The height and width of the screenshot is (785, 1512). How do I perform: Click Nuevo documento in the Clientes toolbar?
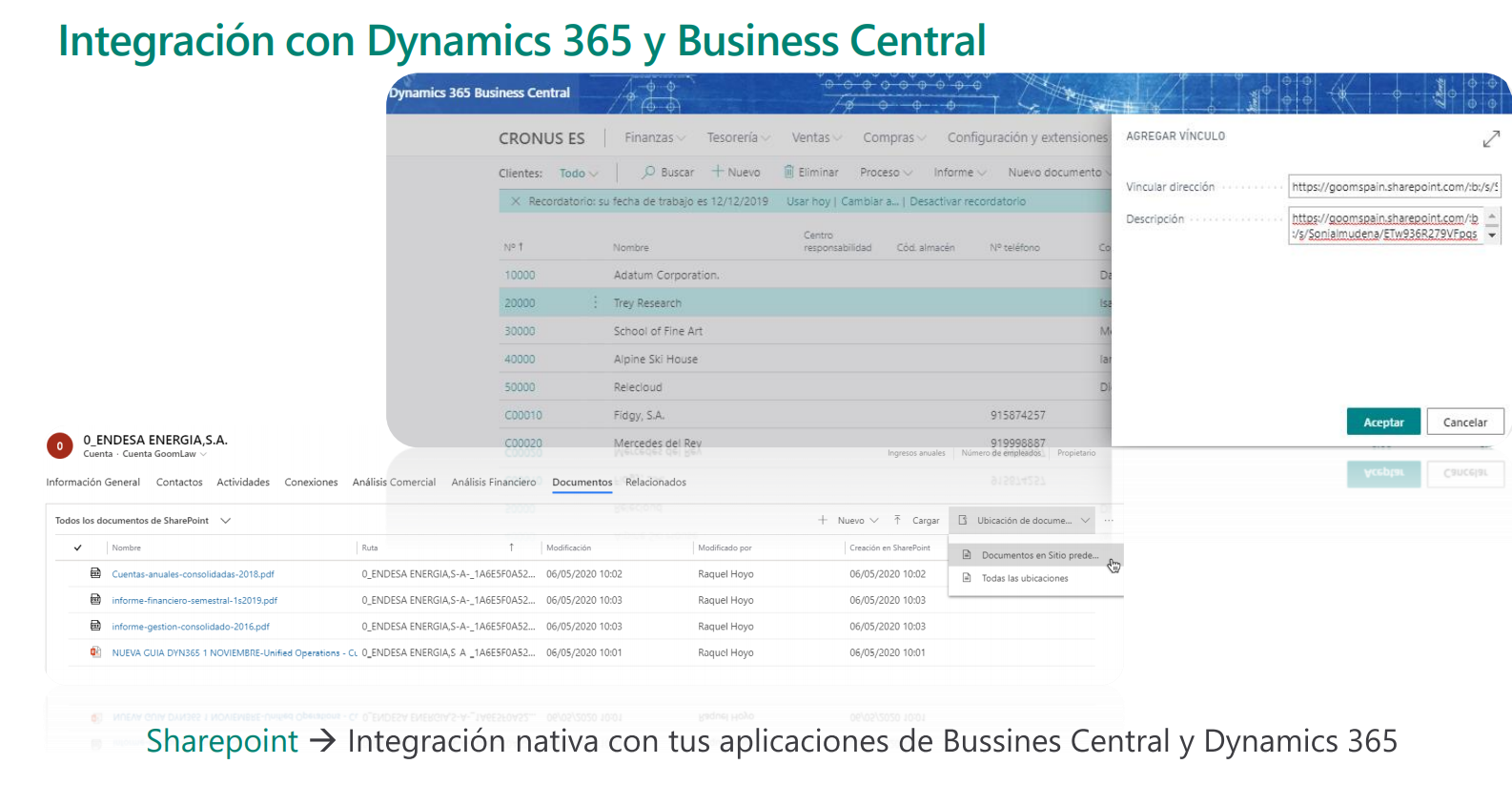point(1055,173)
